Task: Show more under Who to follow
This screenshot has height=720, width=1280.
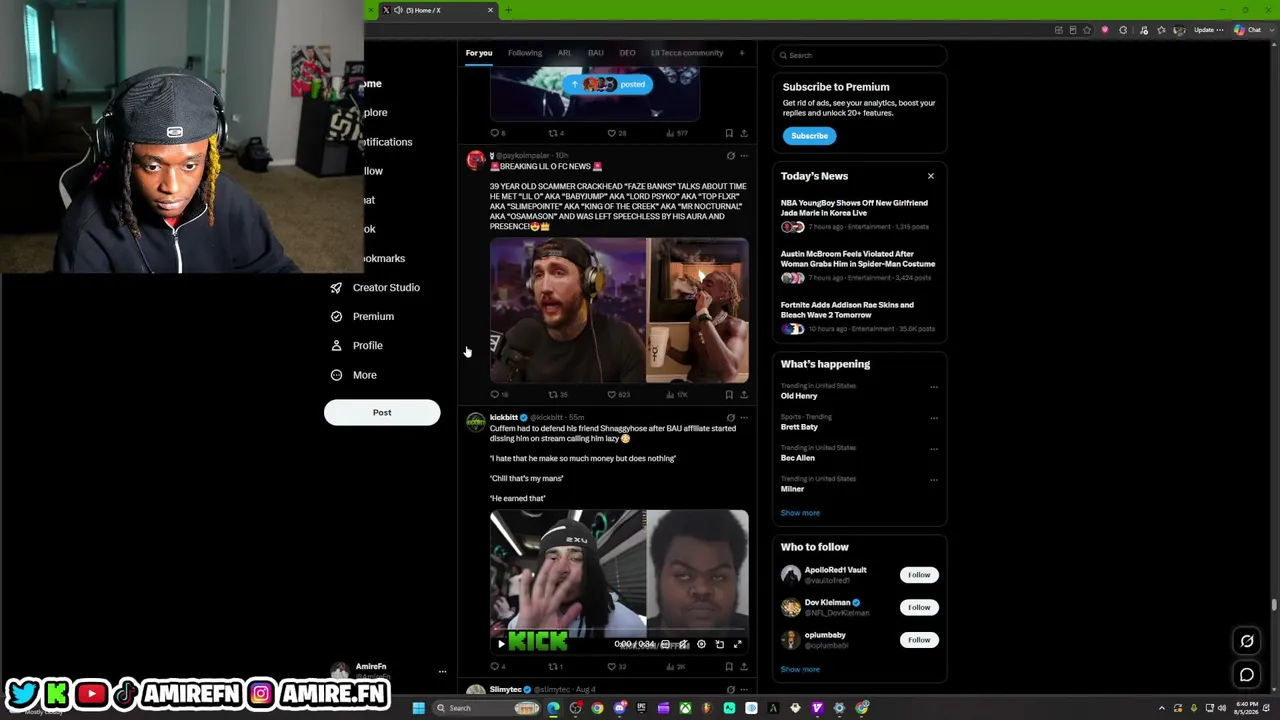Action: click(800, 670)
